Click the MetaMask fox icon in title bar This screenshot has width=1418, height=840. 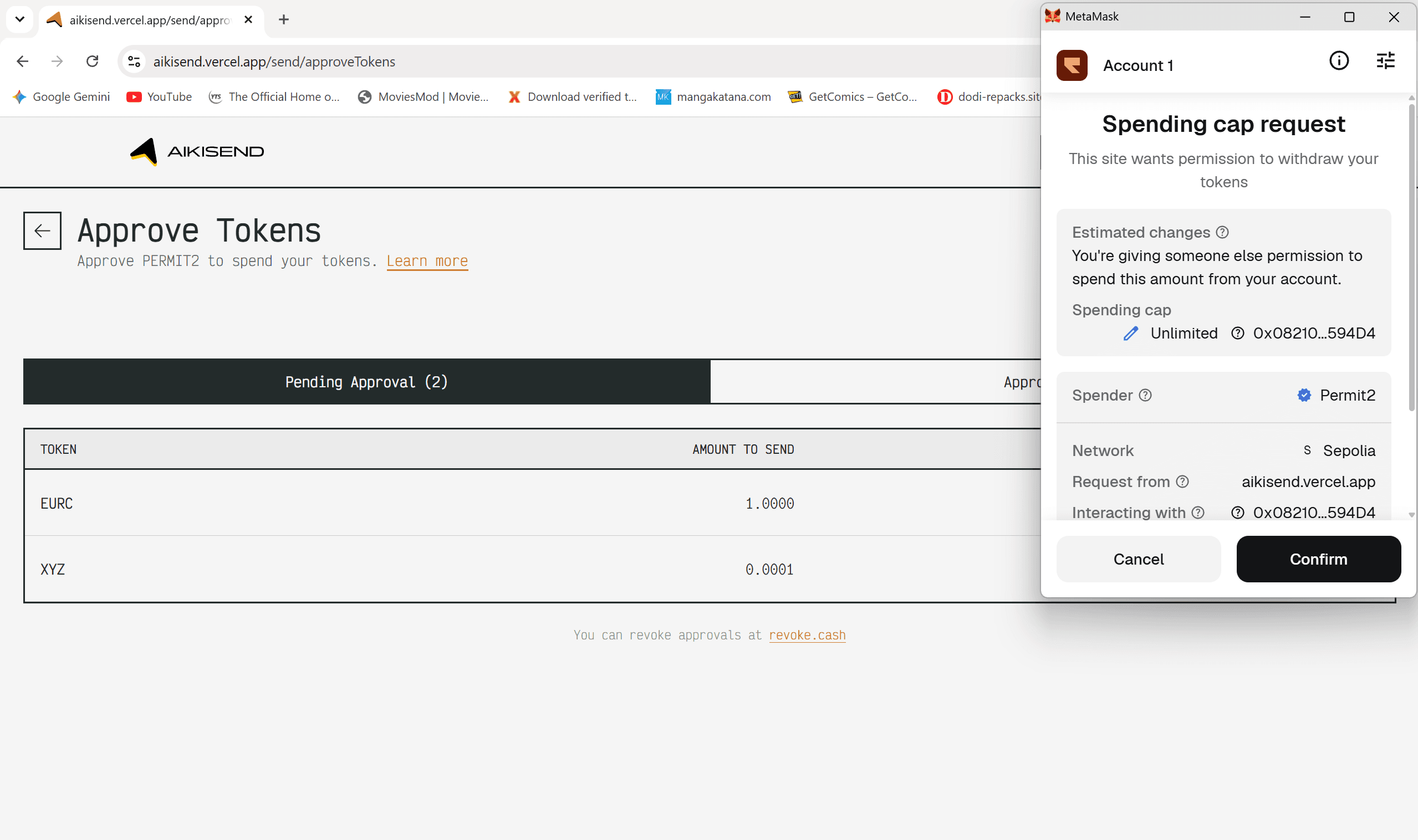[1053, 17]
